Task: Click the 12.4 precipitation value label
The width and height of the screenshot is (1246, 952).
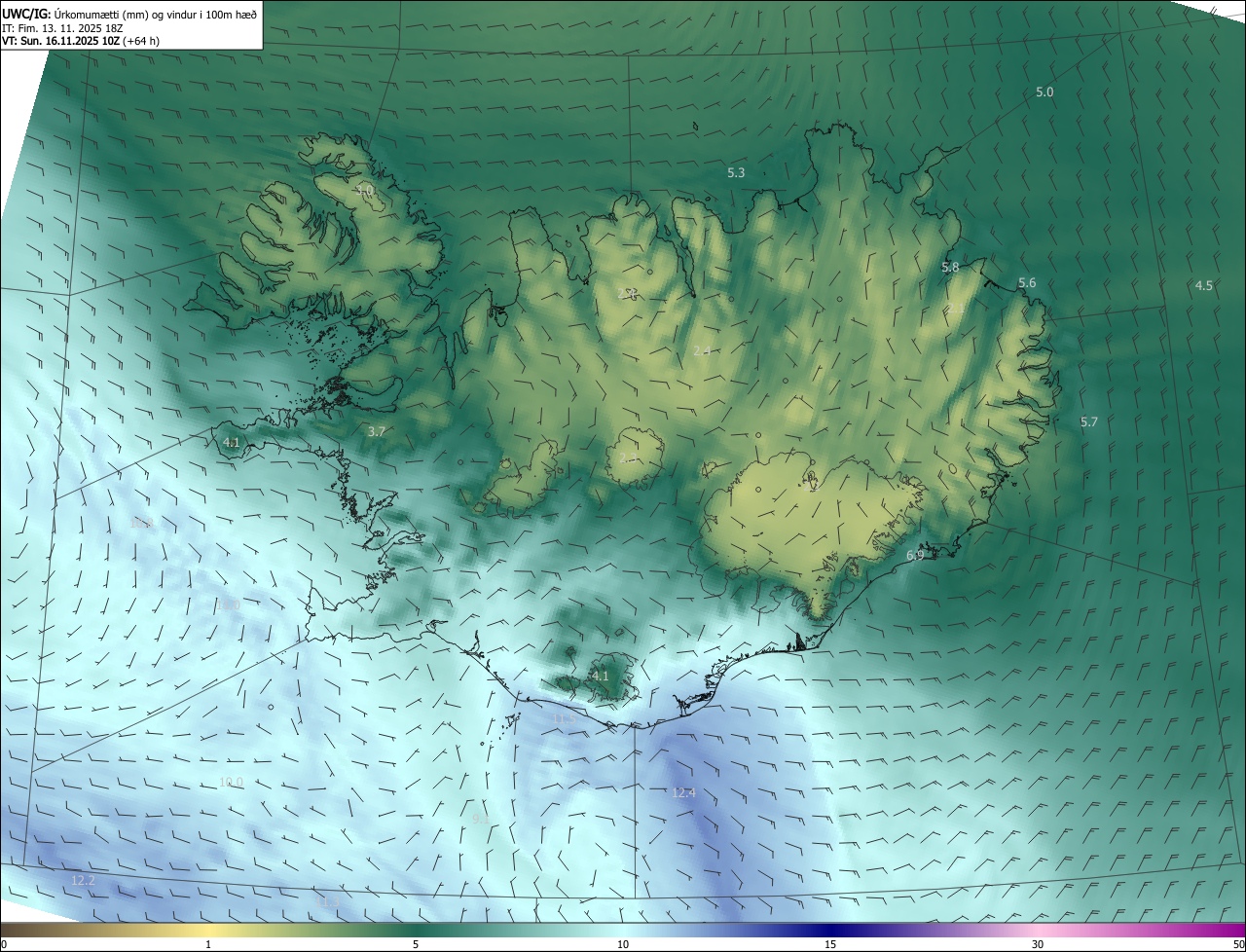Action: click(x=683, y=793)
